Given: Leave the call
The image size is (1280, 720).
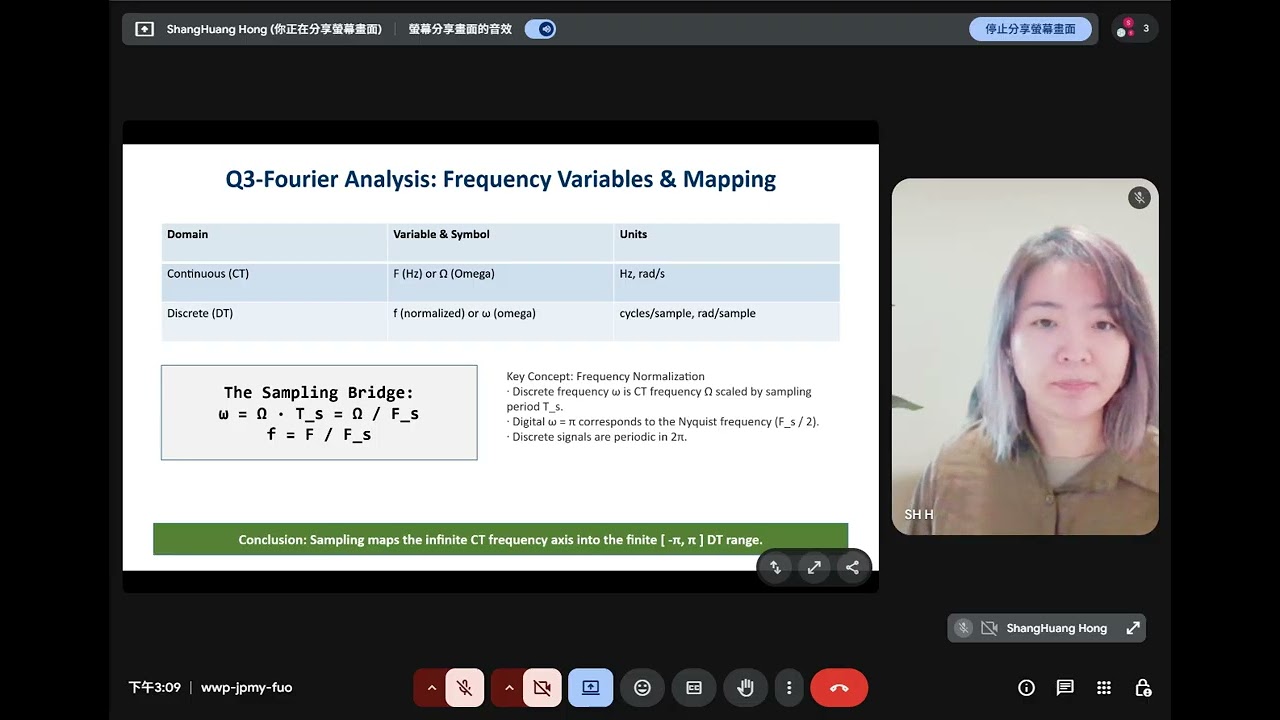Looking at the screenshot, I should click(839, 687).
